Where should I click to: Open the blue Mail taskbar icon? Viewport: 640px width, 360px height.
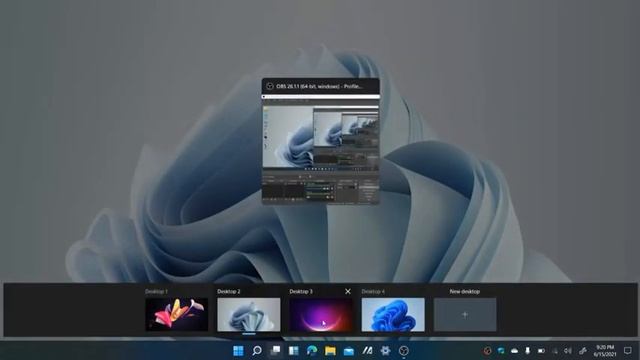click(349, 351)
